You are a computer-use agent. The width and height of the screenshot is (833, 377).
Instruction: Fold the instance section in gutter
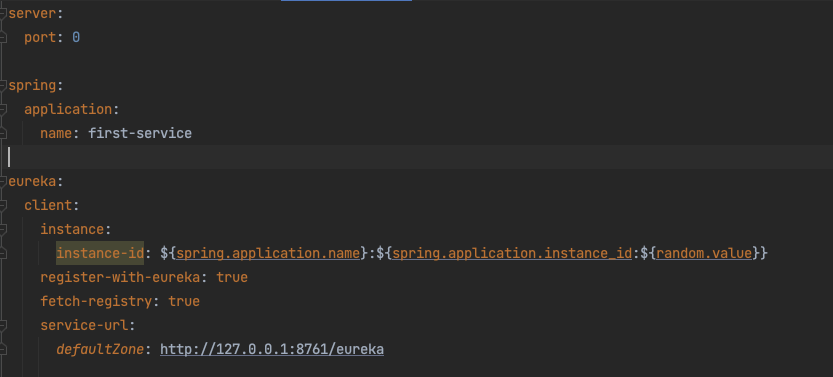(x=3, y=229)
